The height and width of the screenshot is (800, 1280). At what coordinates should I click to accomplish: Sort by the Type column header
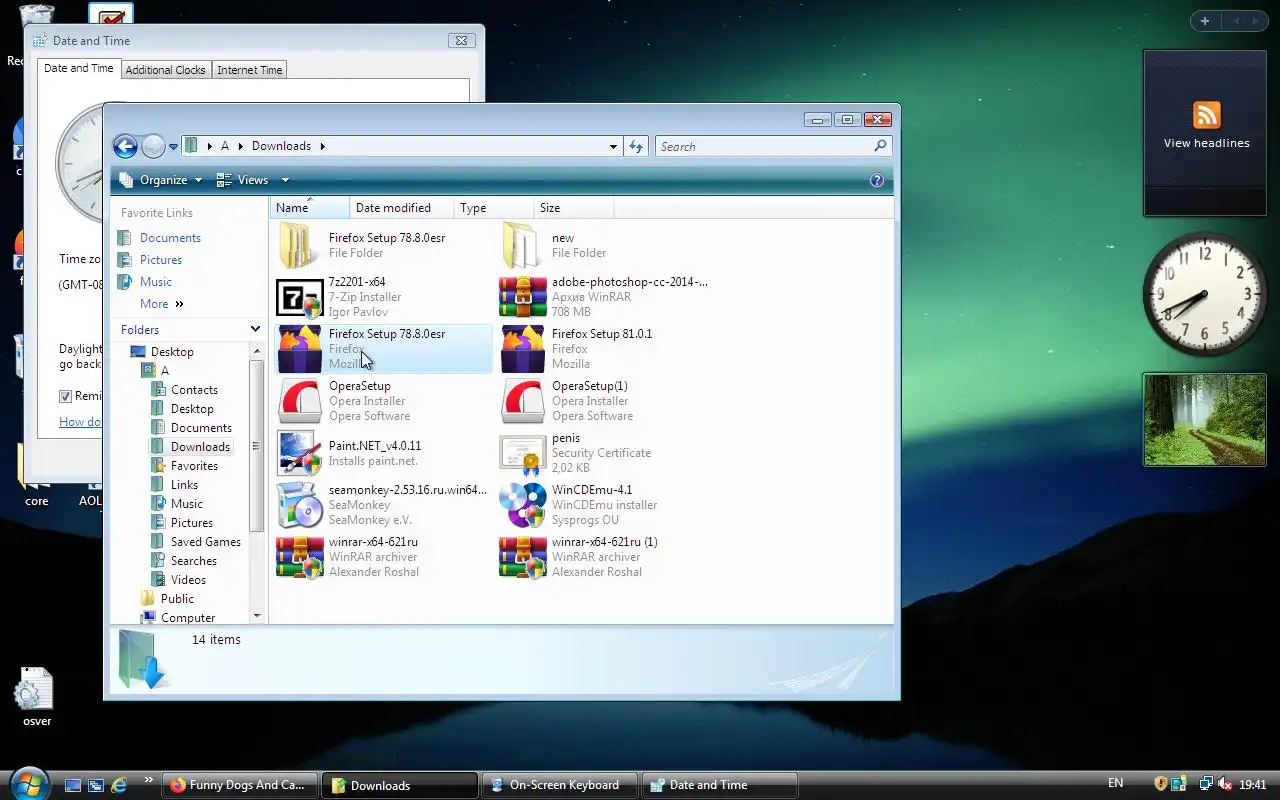tap(494, 208)
